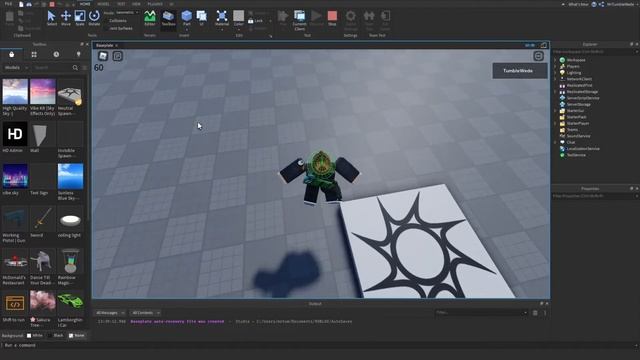
Task: Click the share icon in title bar
Action: pyautogui.click(x=601, y=4)
